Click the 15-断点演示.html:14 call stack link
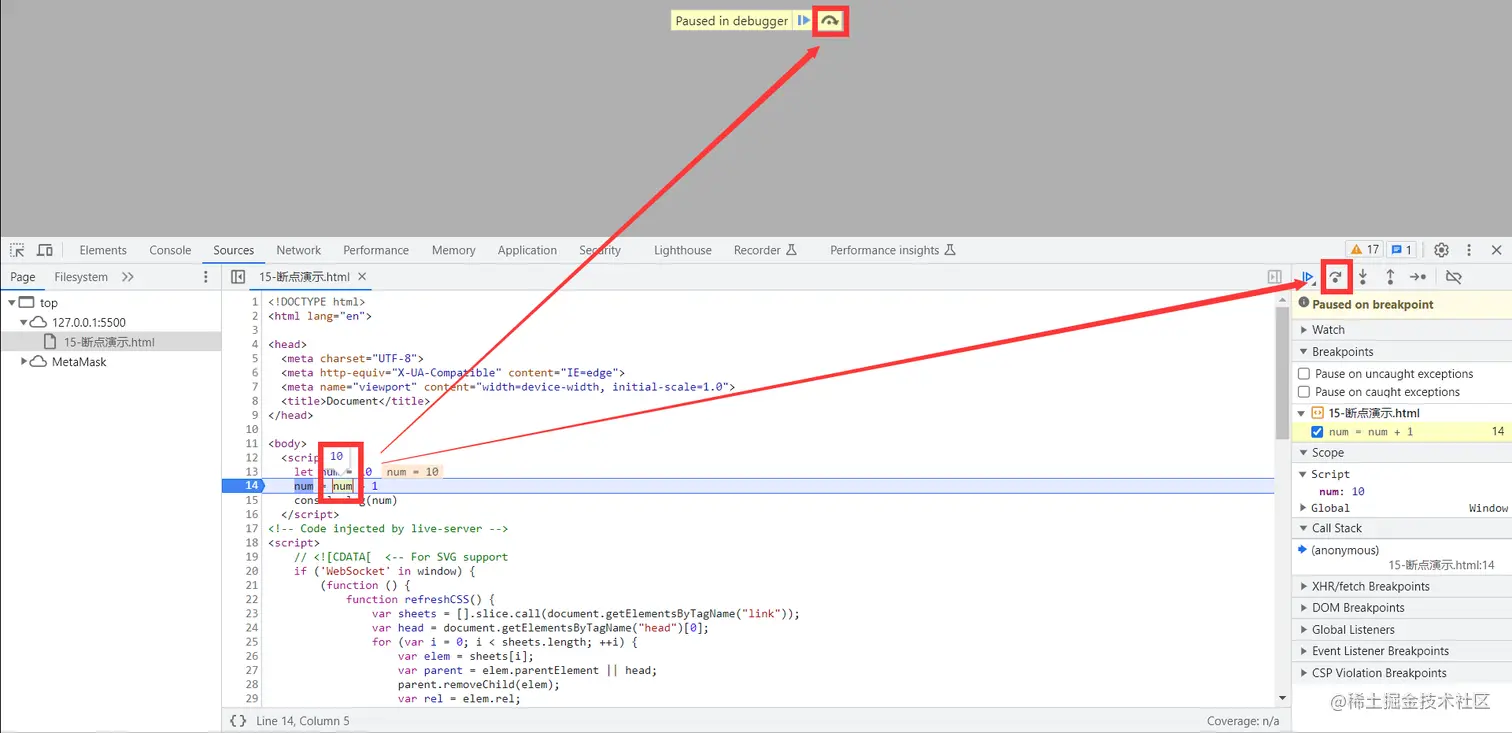This screenshot has width=1512, height=733. point(1441,565)
